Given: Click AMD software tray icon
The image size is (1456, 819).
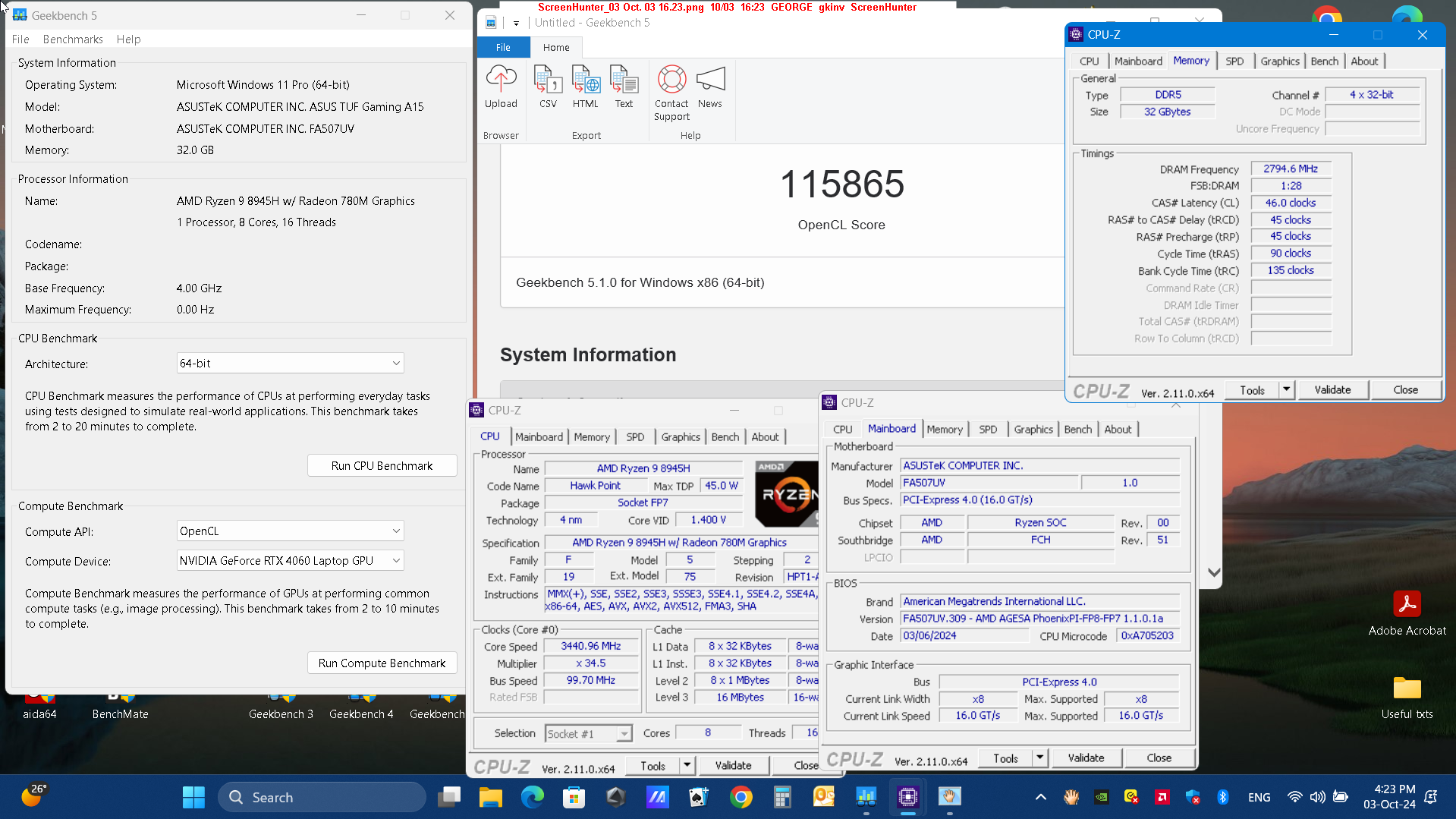Looking at the screenshot, I should pos(1162,797).
